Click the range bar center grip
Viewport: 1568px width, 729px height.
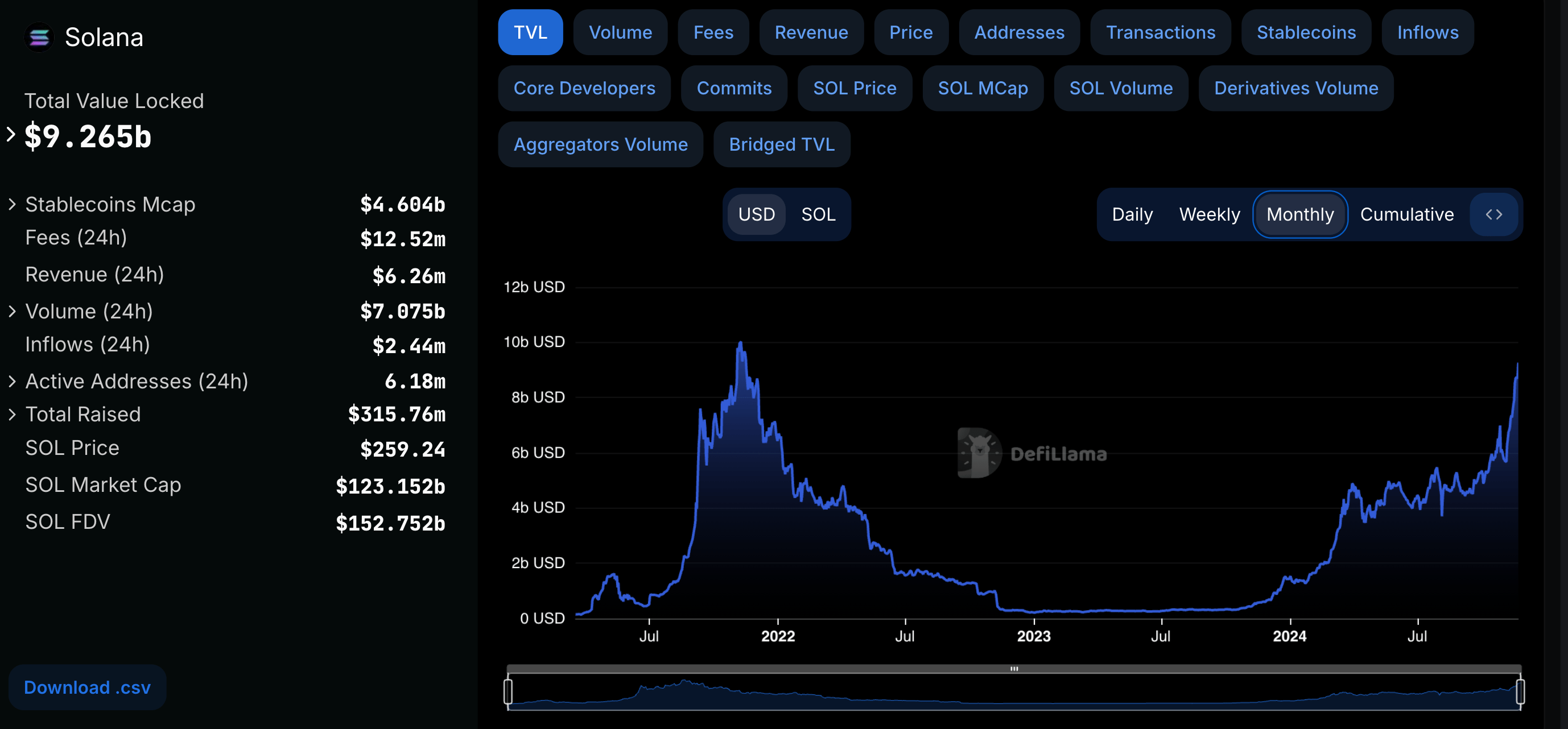[1014, 669]
